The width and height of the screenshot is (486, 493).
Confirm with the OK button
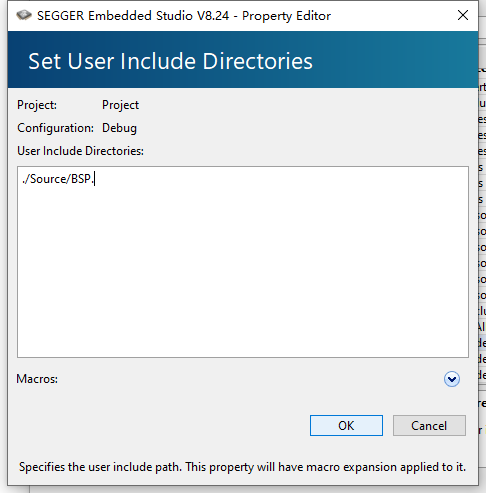tap(346, 425)
